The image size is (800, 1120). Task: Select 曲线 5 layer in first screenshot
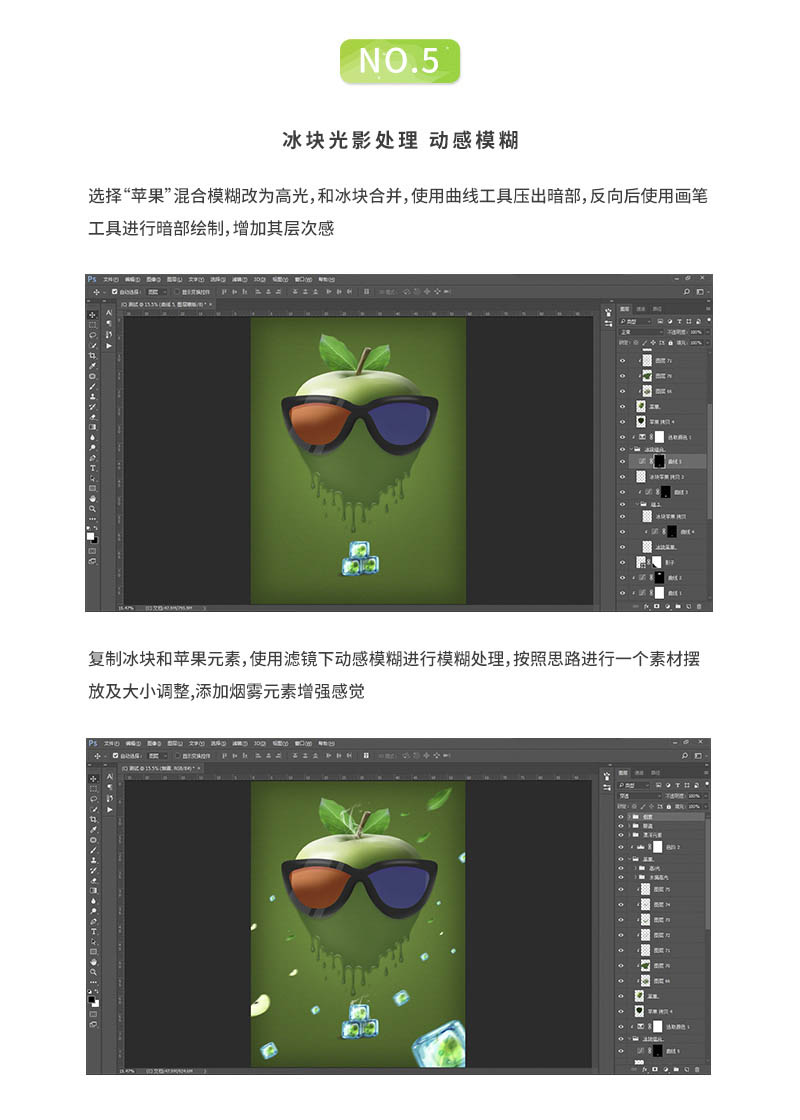[x=666, y=461]
